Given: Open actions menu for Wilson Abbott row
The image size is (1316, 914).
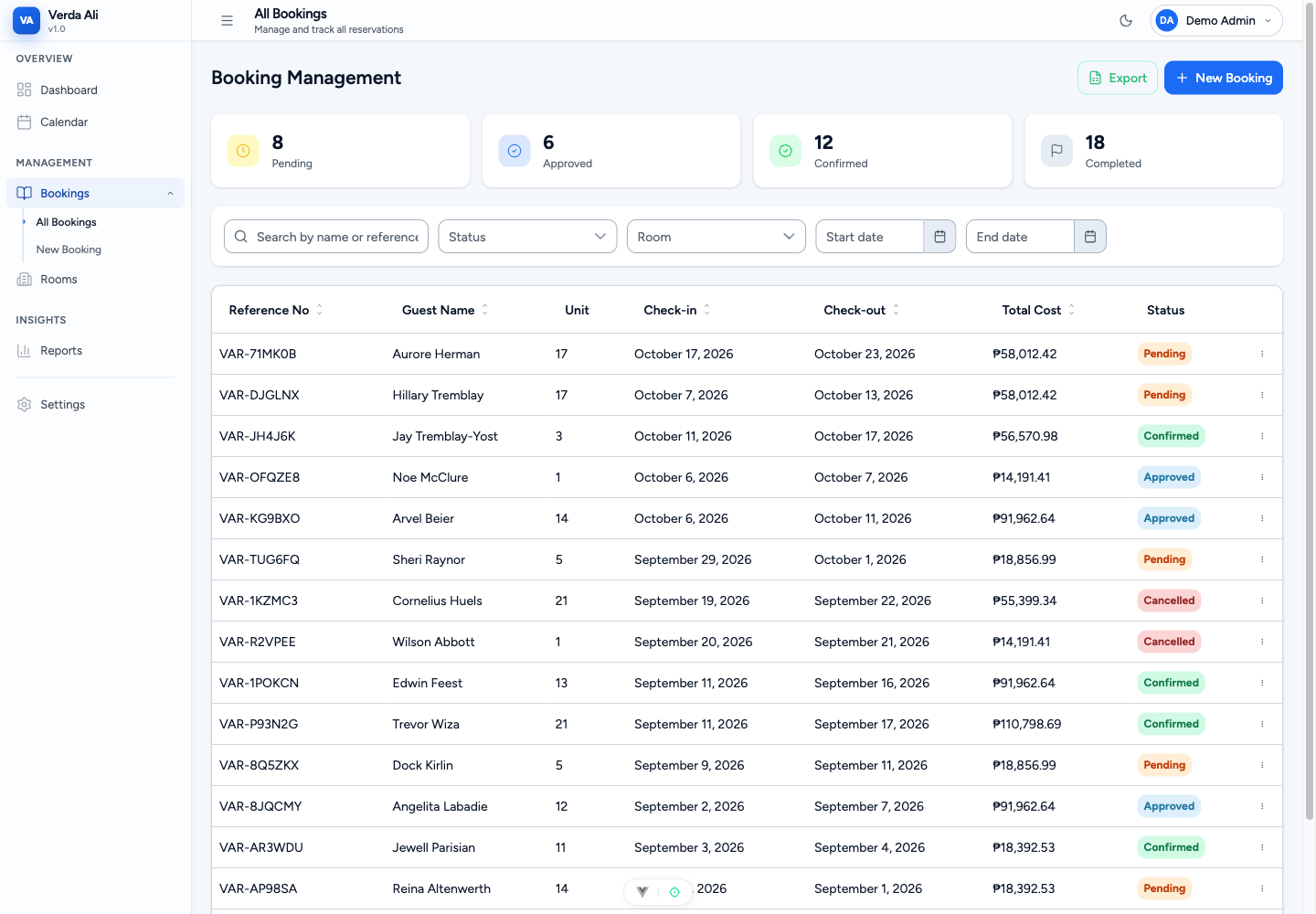Looking at the screenshot, I should tap(1262, 642).
